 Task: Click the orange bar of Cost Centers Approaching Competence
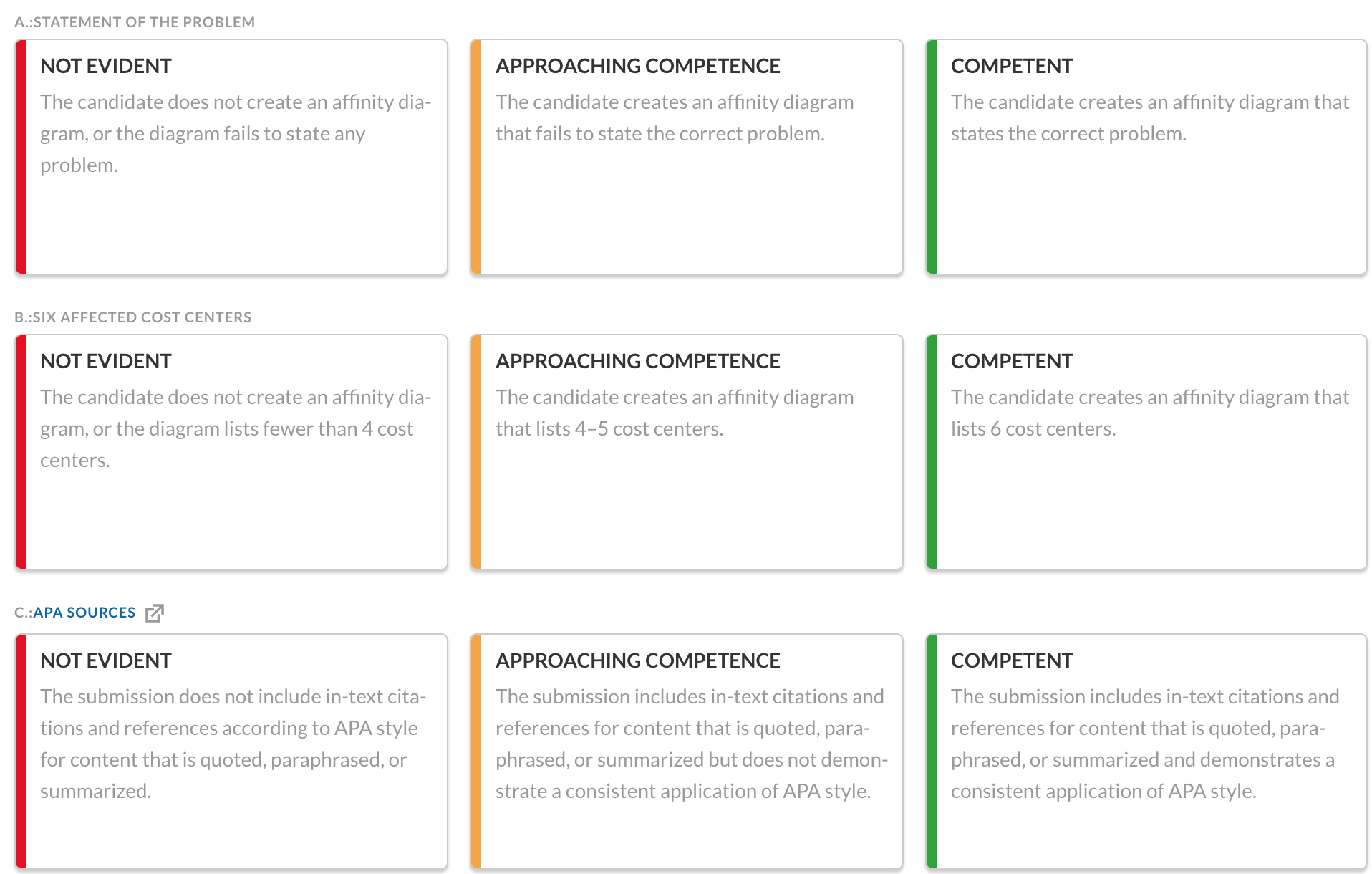(476, 452)
